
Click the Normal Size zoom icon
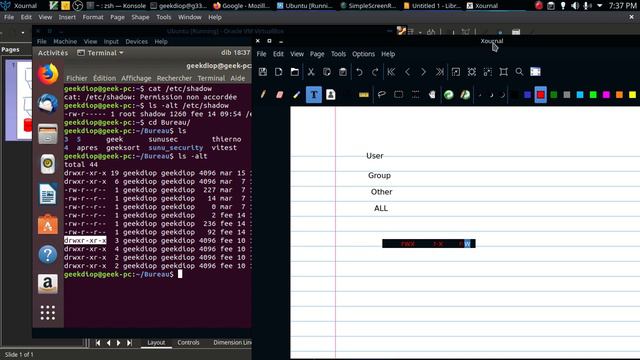[504, 72]
